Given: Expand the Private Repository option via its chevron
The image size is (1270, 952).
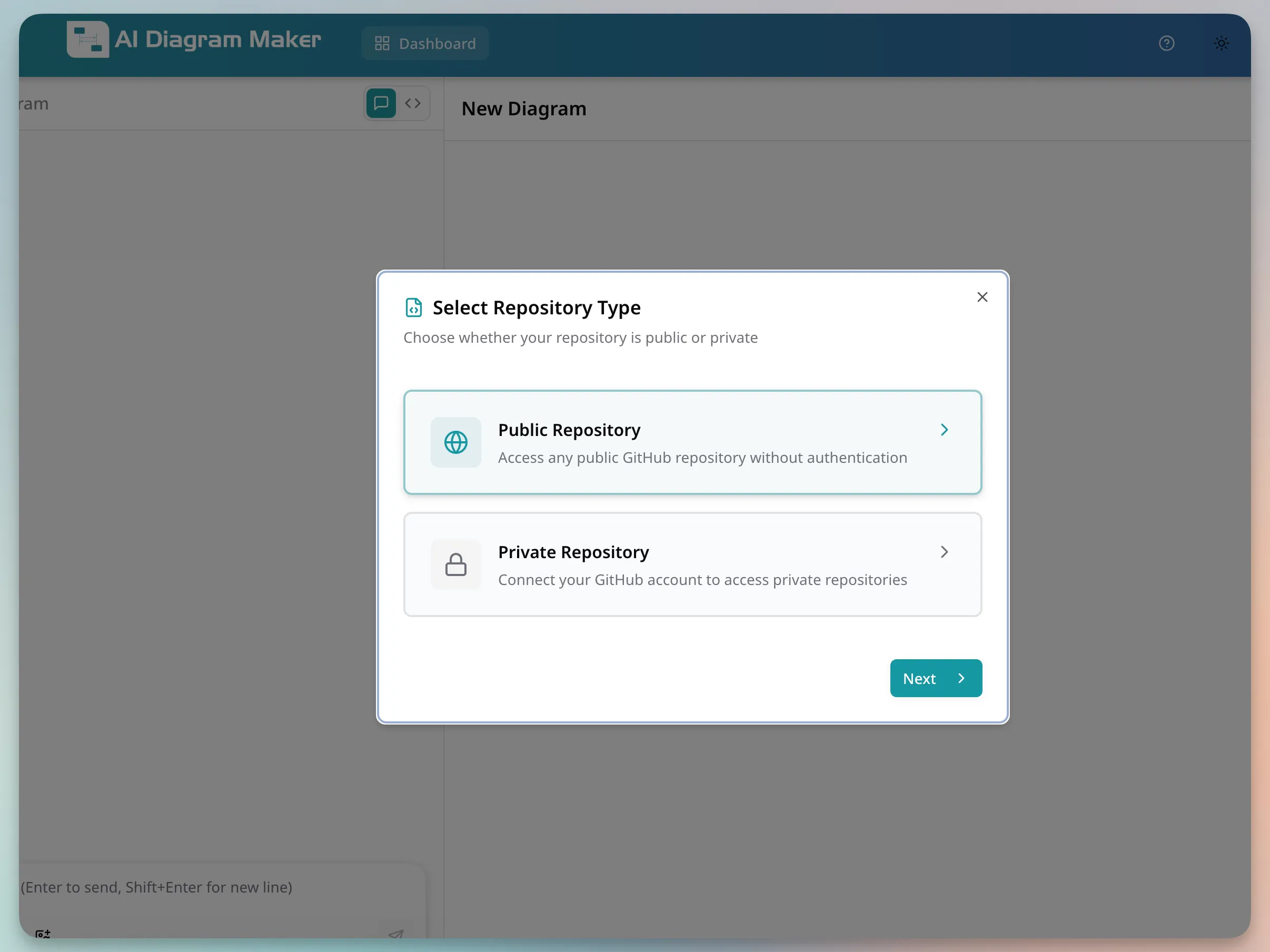Looking at the screenshot, I should click(945, 552).
